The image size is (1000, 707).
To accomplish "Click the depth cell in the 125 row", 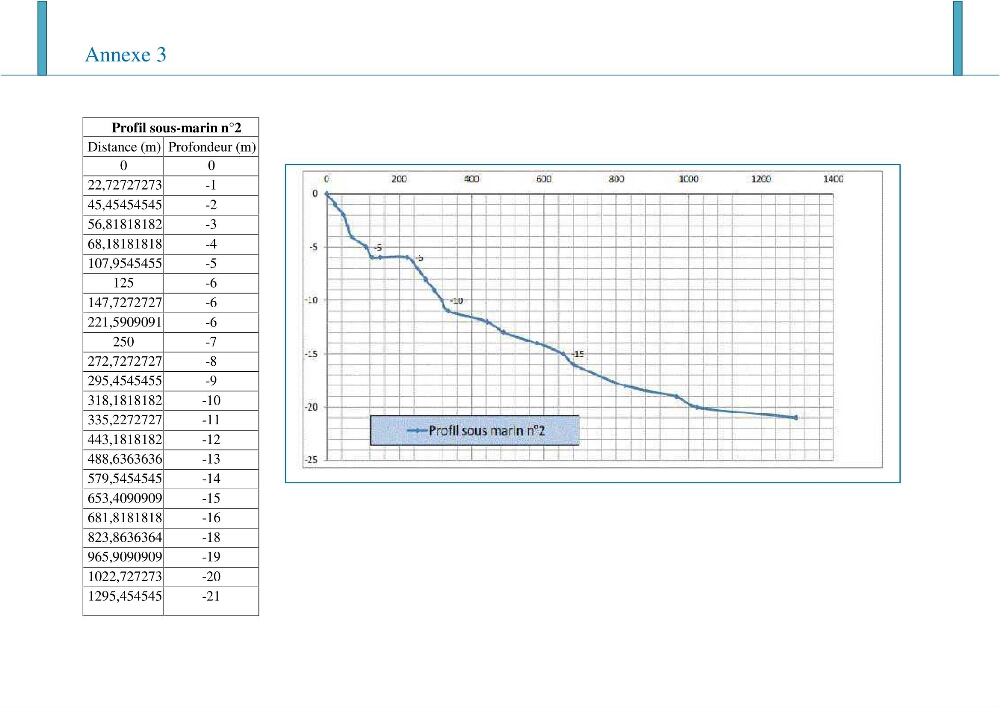I will click(211, 283).
